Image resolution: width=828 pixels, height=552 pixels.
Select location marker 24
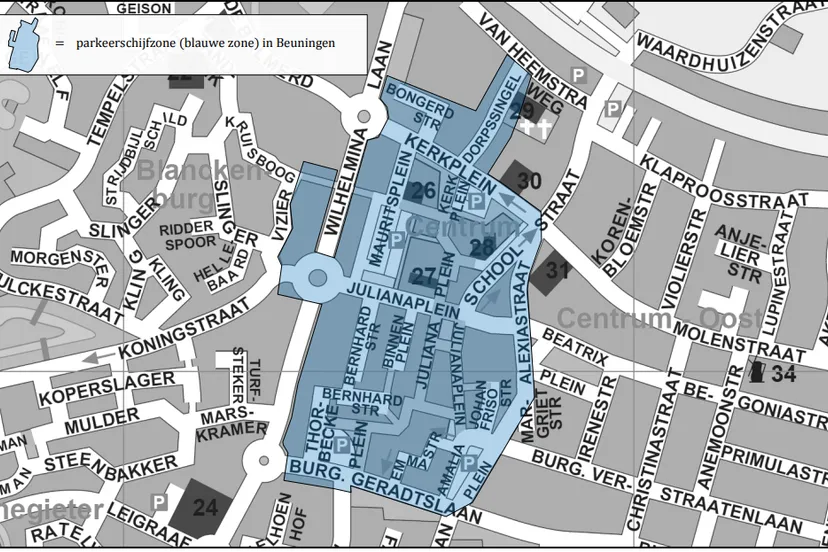203,508
